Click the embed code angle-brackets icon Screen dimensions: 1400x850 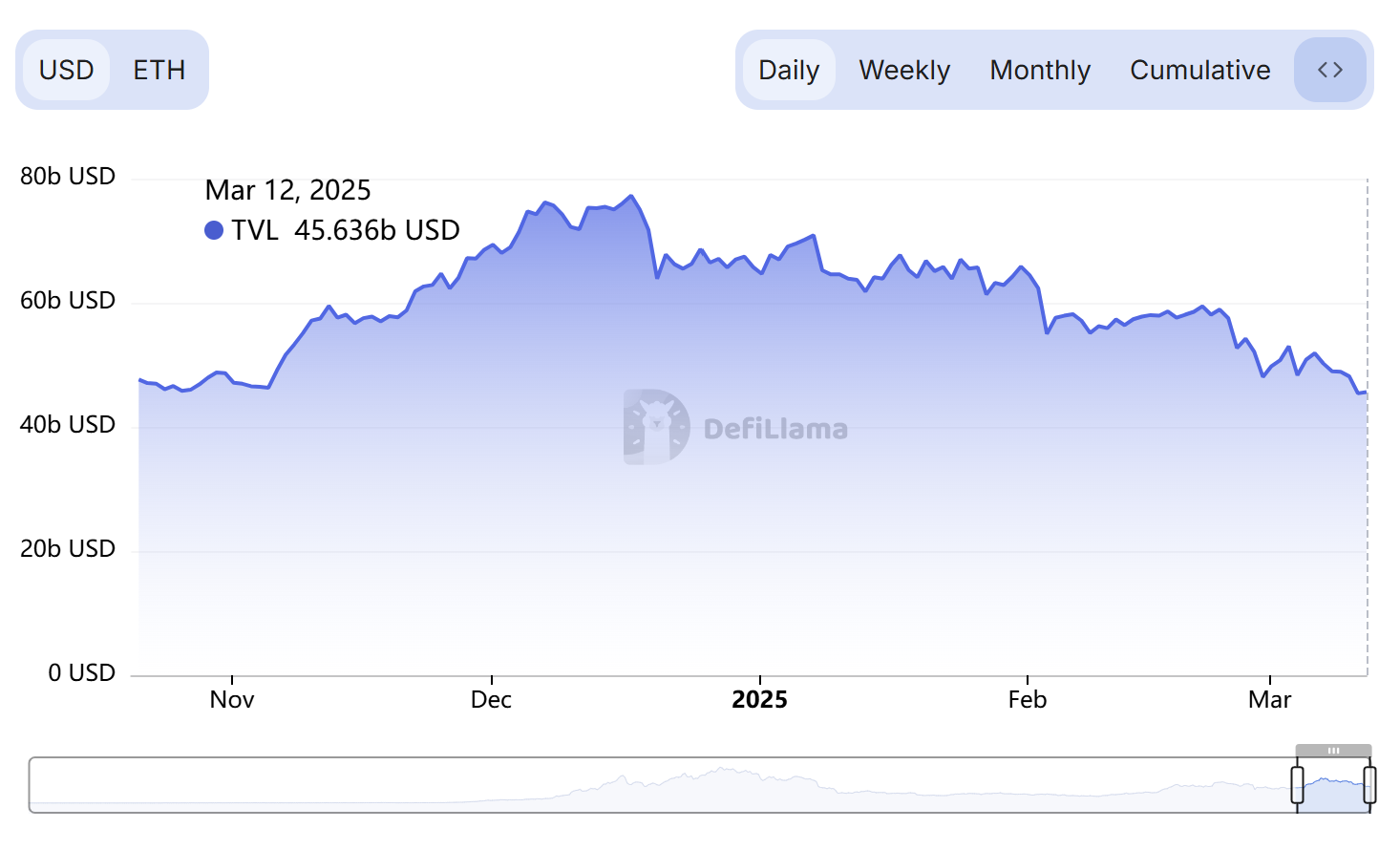[1329, 70]
